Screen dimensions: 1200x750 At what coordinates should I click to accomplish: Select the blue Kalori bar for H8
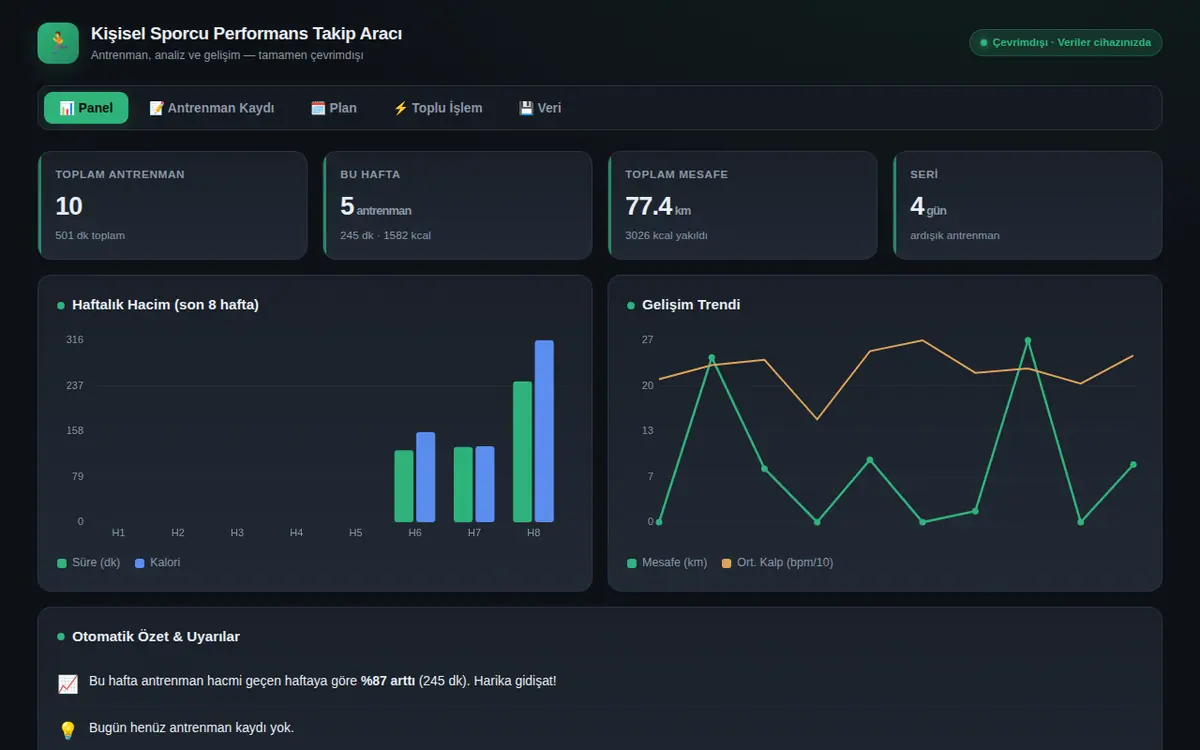click(x=544, y=431)
